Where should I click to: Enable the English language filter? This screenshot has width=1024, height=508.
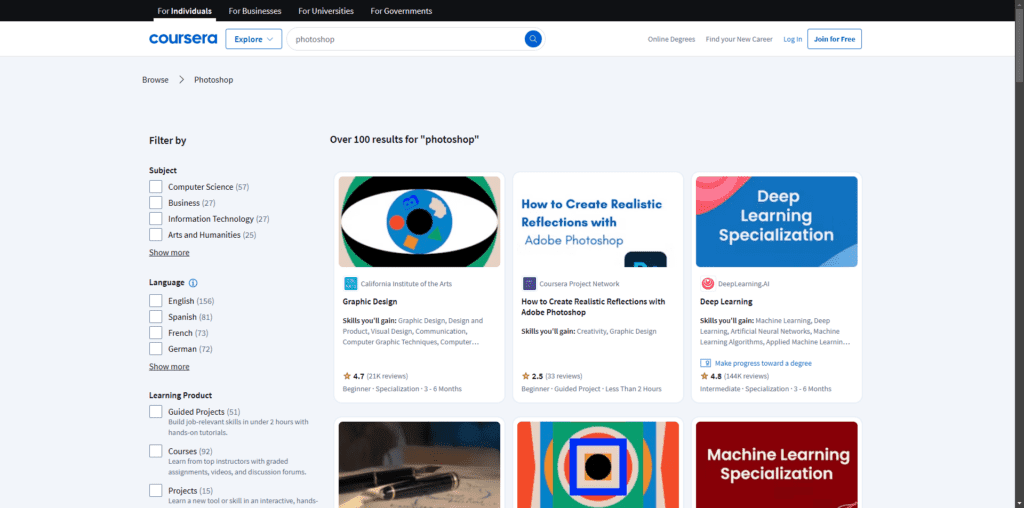pyautogui.click(x=156, y=301)
